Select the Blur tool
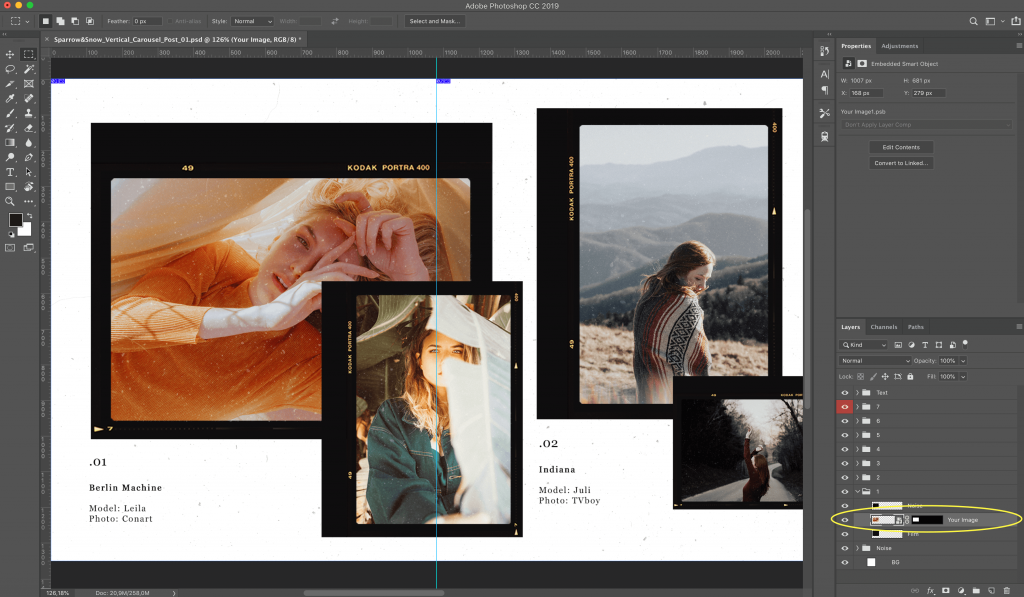 29,142
